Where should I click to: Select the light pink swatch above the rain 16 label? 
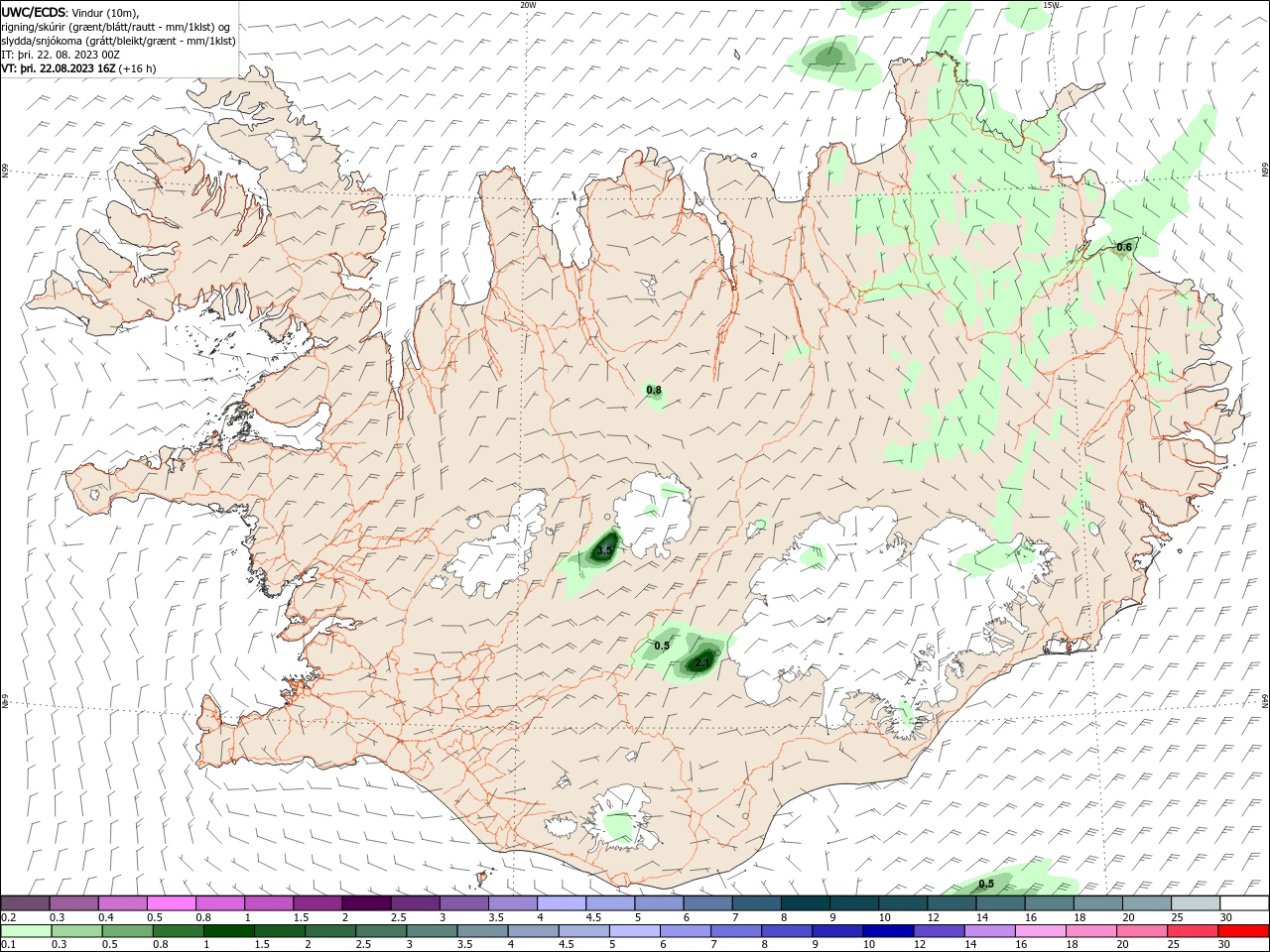pos(1040,931)
